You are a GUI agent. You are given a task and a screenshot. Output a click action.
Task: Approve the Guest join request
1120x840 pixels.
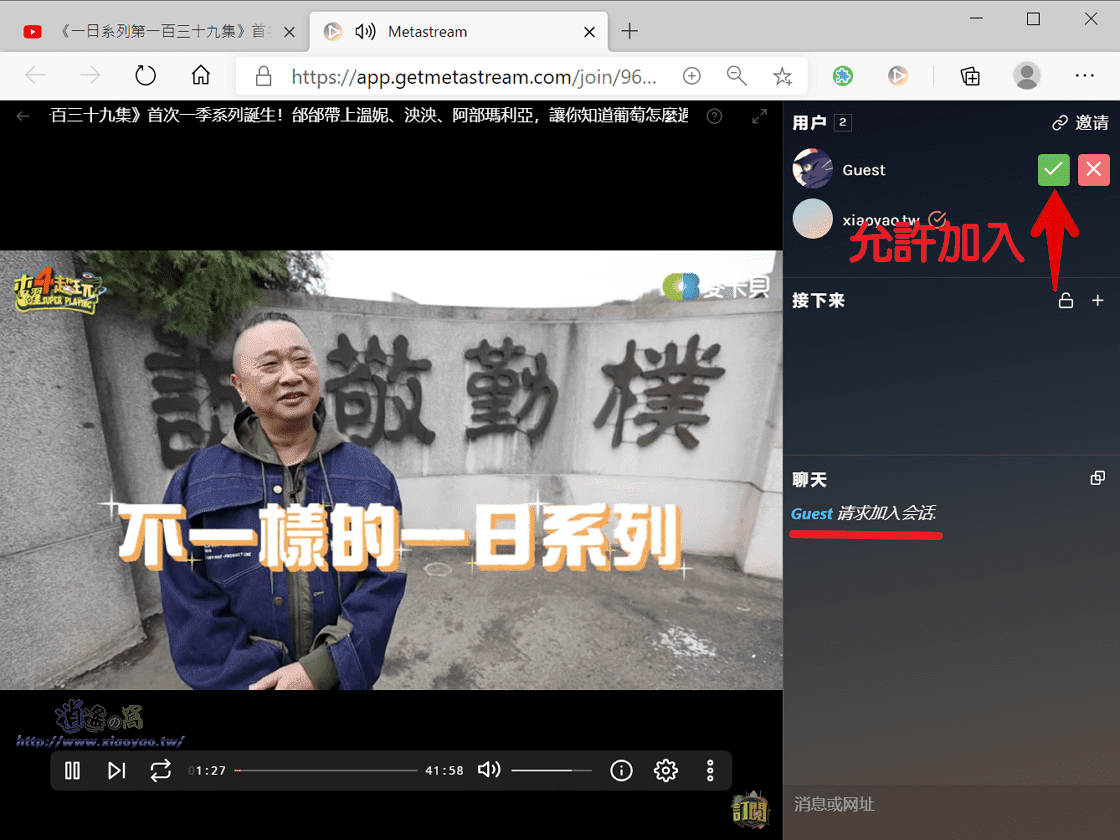pyautogui.click(x=1053, y=170)
